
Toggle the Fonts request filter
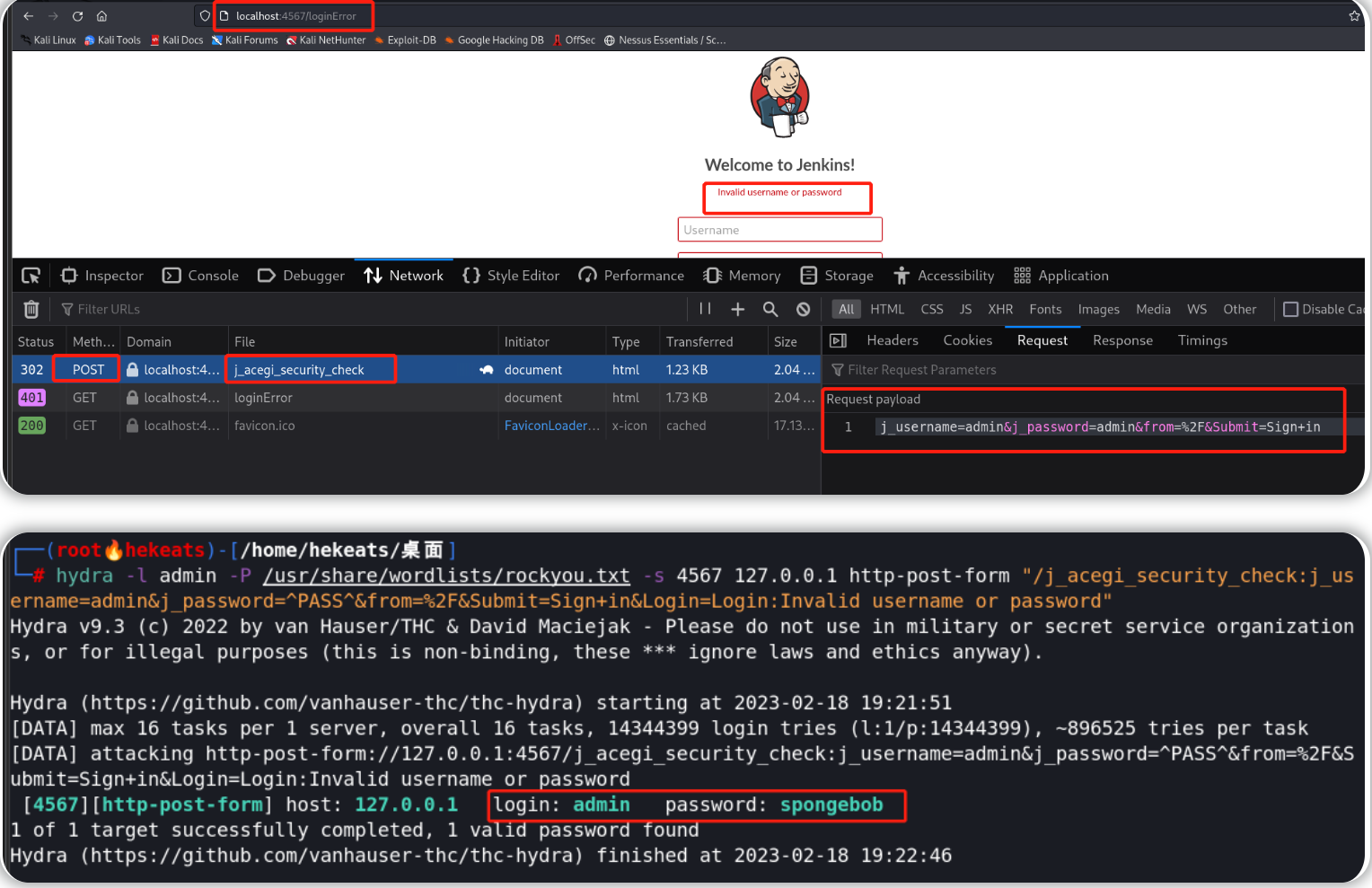point(1045,309)
